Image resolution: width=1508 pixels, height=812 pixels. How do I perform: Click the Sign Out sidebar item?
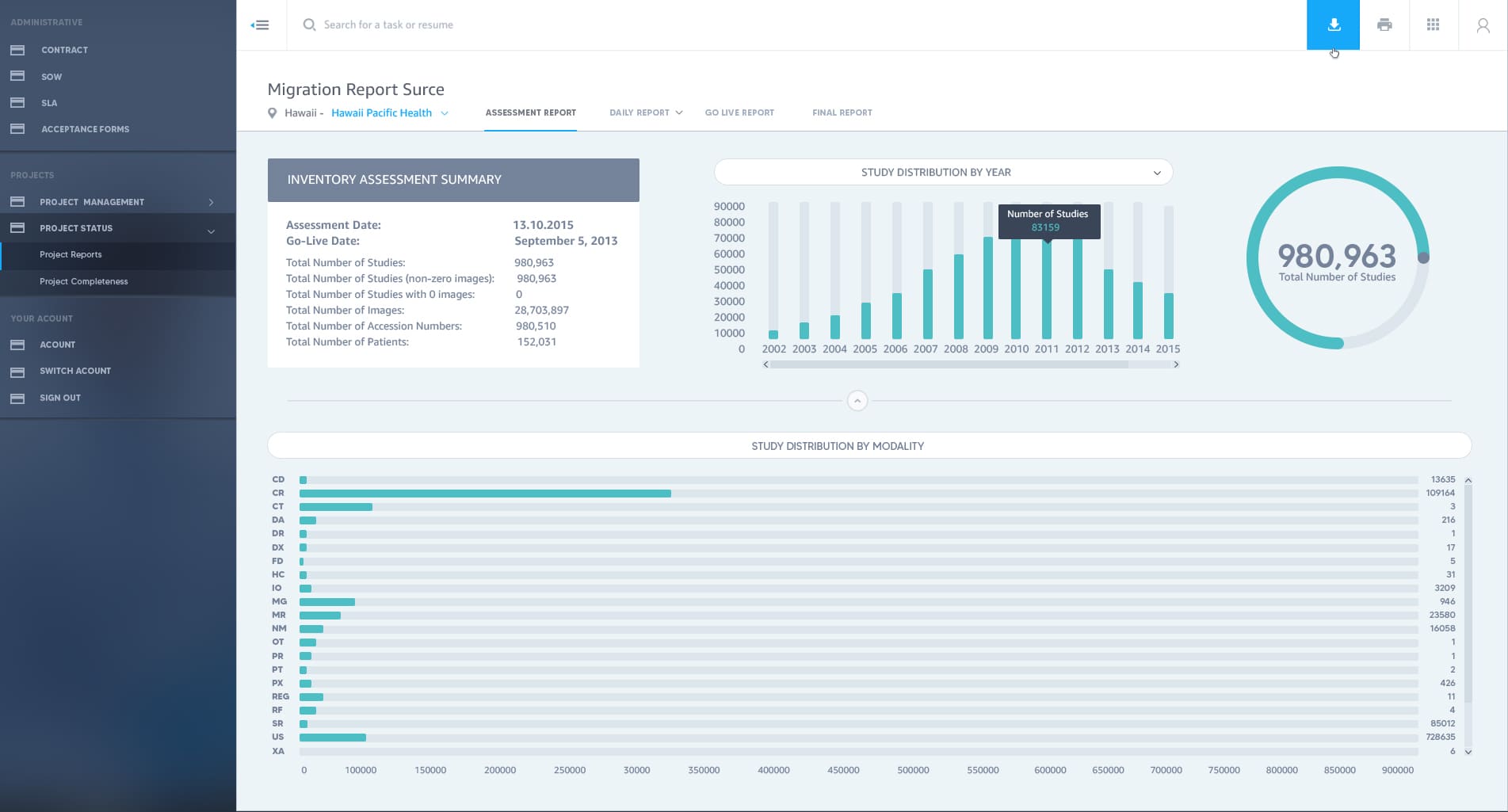click(60, 398)
